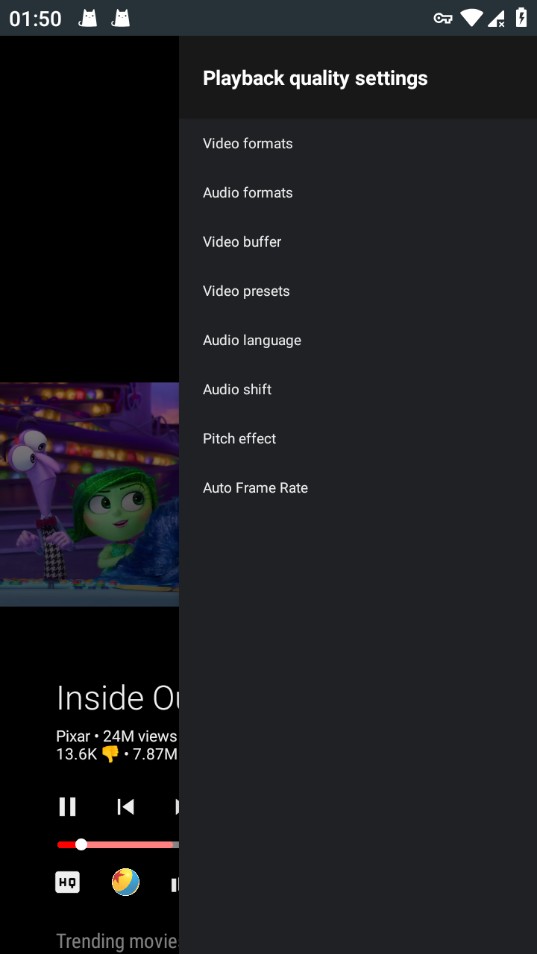
Task: Click the red video progress bar
Action: click(x=118, y=844)
